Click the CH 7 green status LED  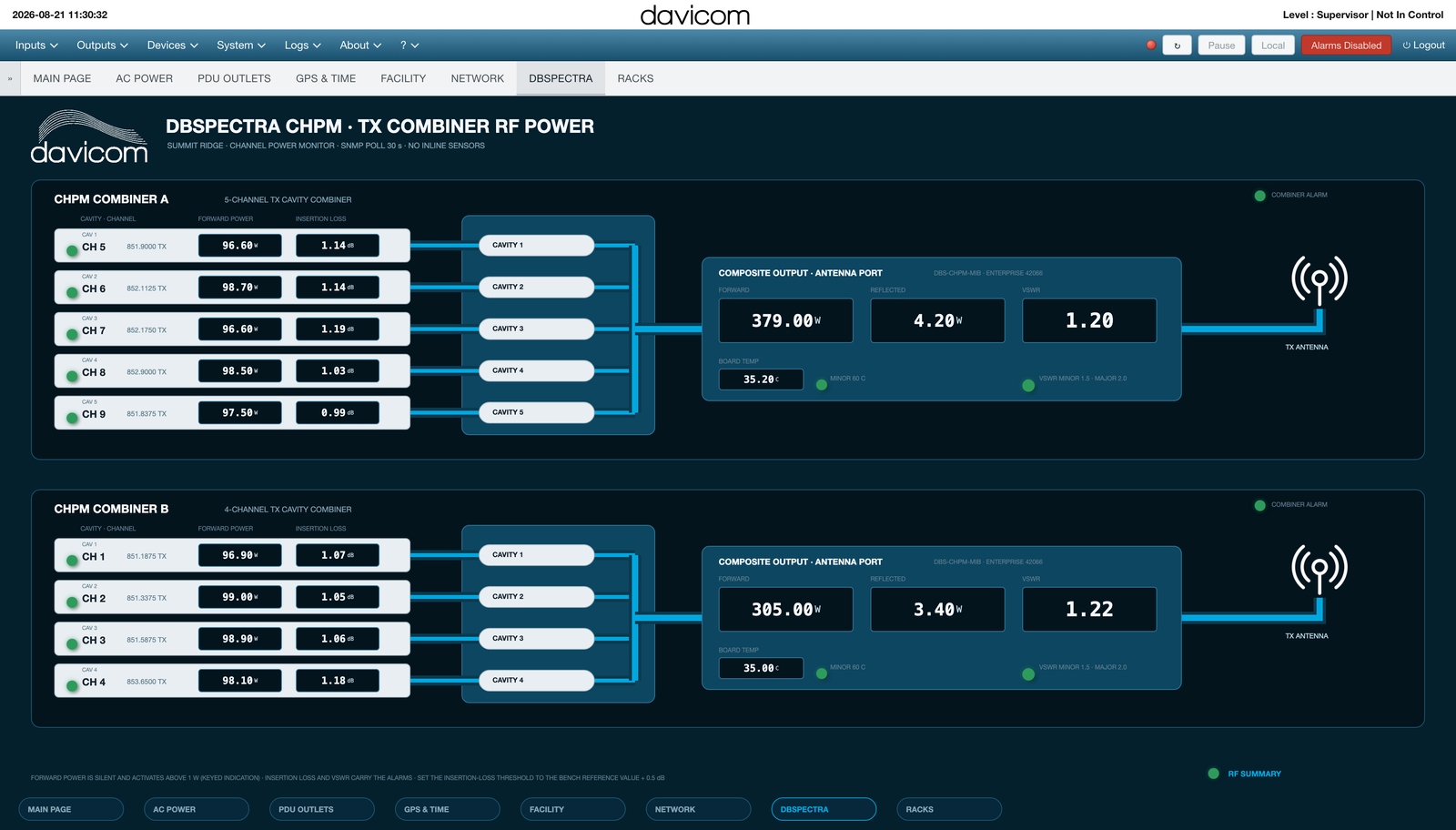[72, 335]
